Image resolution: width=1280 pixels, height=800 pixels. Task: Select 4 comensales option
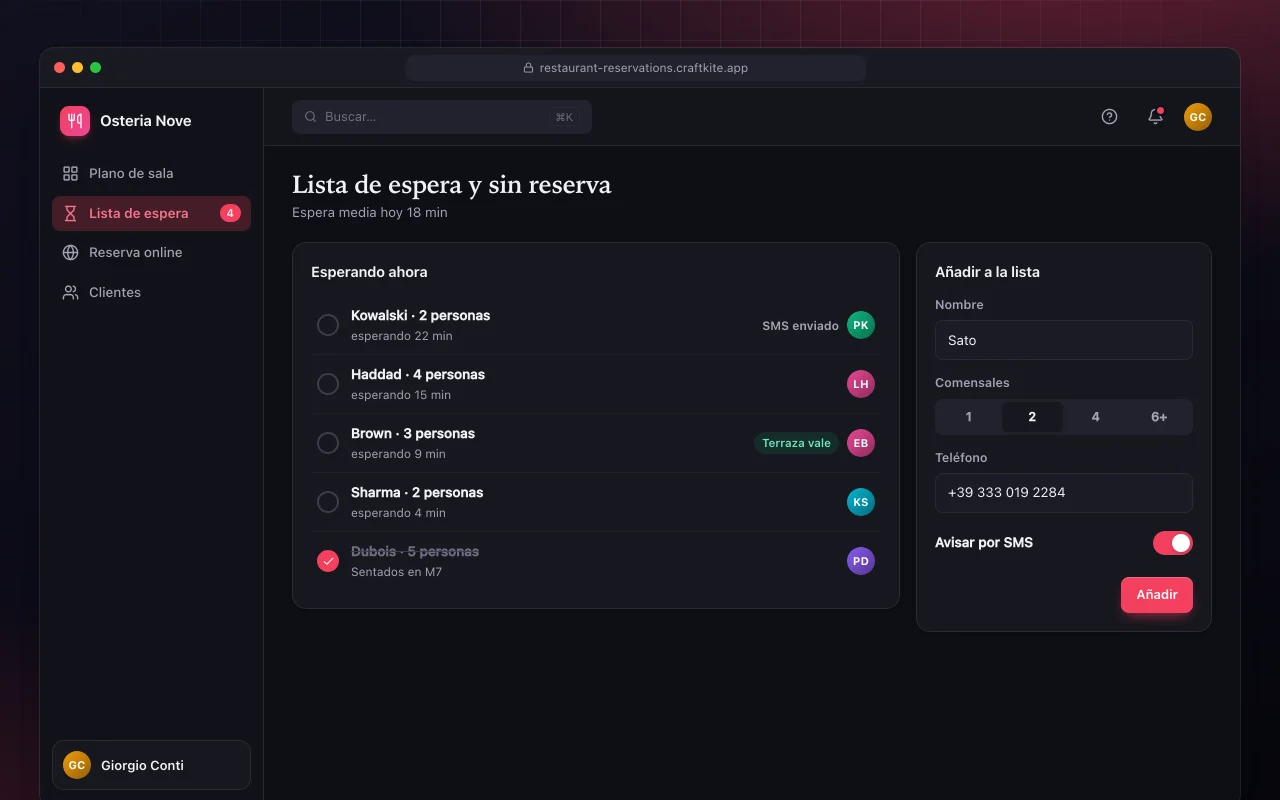[x=1096, y=417]
